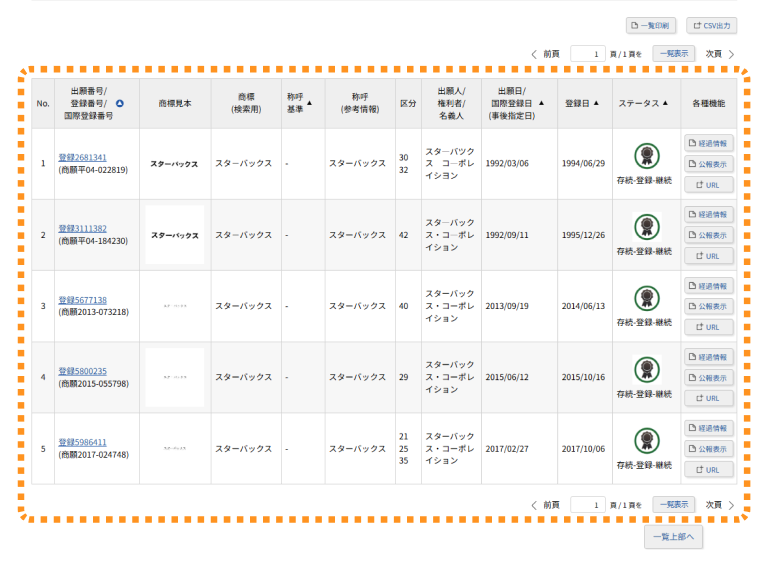The height and width of the screenshot is (561, 768).
Task: Go to next page with top 次頁 arrow
Action: click(x=731, y=54)
